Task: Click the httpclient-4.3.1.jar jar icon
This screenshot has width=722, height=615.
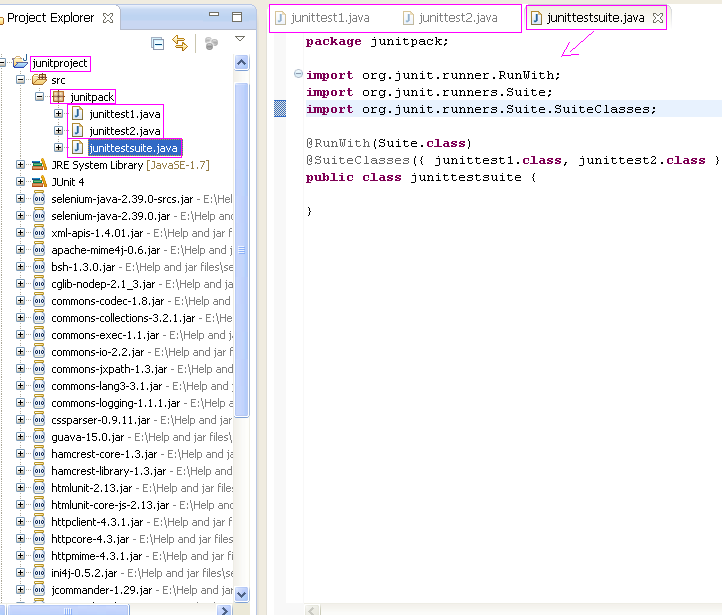Action: coord(39,522)
